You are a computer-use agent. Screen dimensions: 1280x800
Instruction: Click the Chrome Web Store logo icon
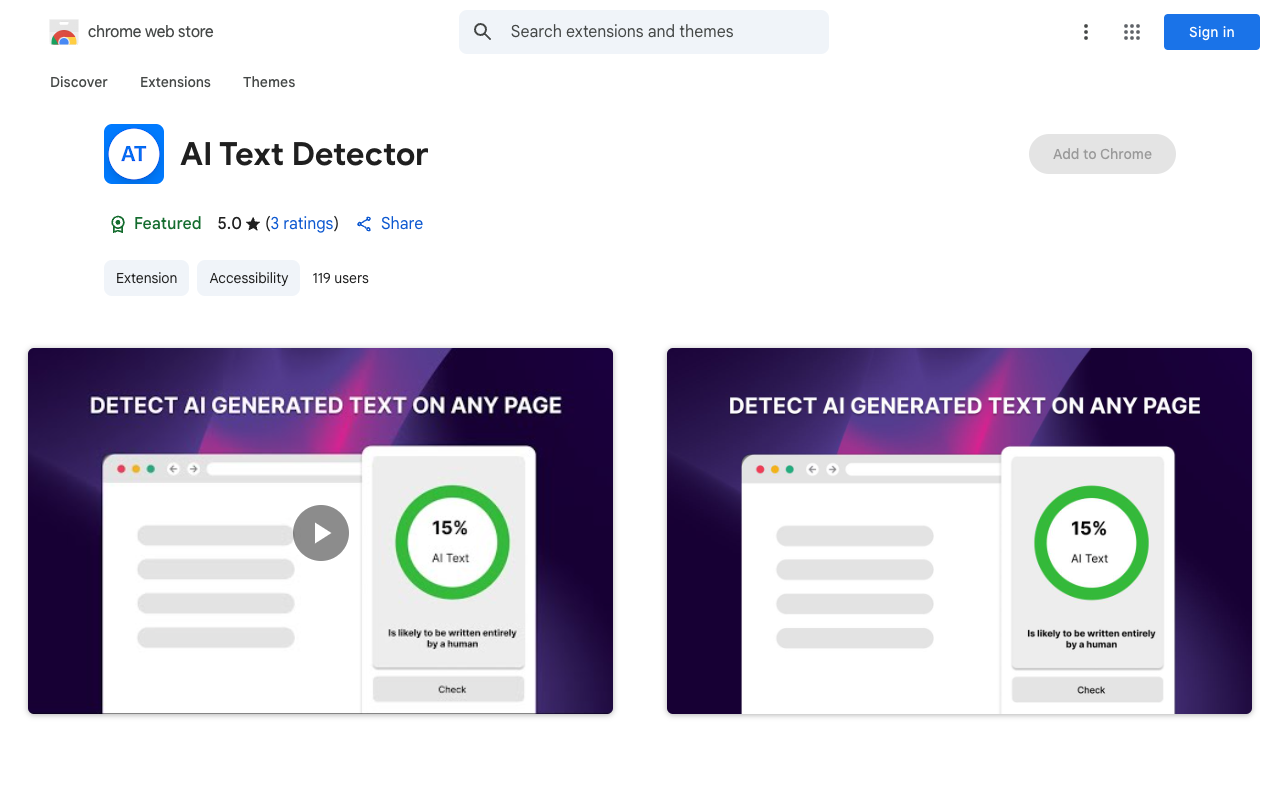coord(64,32)
